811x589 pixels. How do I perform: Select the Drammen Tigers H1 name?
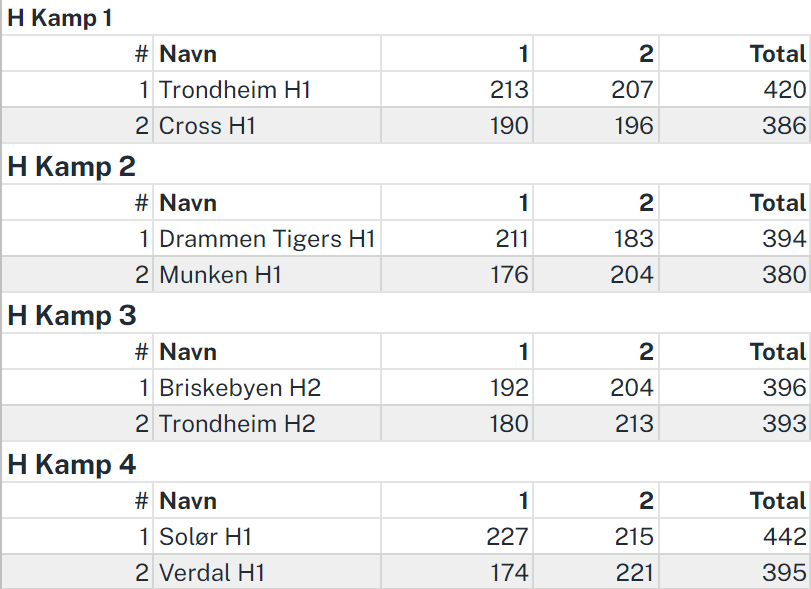[x=267, y=239]
